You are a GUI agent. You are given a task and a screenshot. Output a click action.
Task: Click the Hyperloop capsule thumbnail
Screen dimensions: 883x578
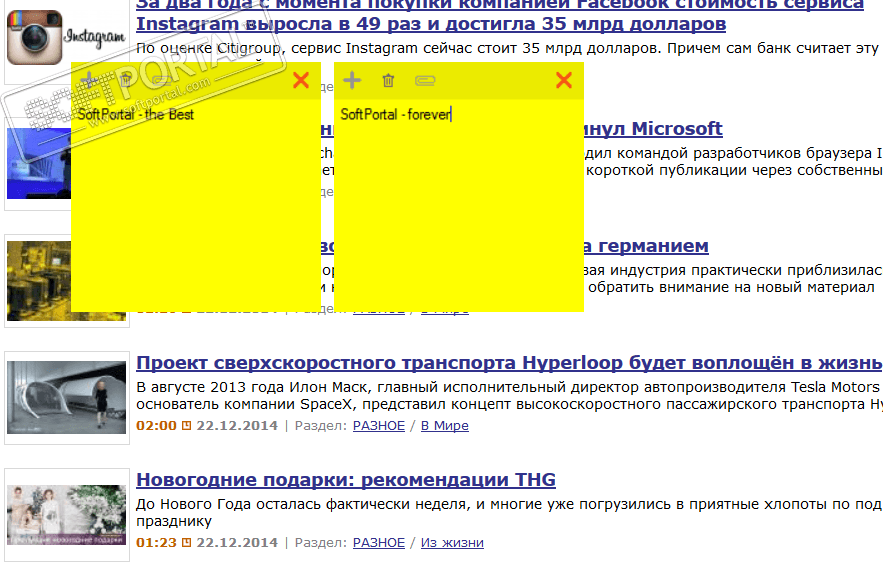[x=66, y=398]
